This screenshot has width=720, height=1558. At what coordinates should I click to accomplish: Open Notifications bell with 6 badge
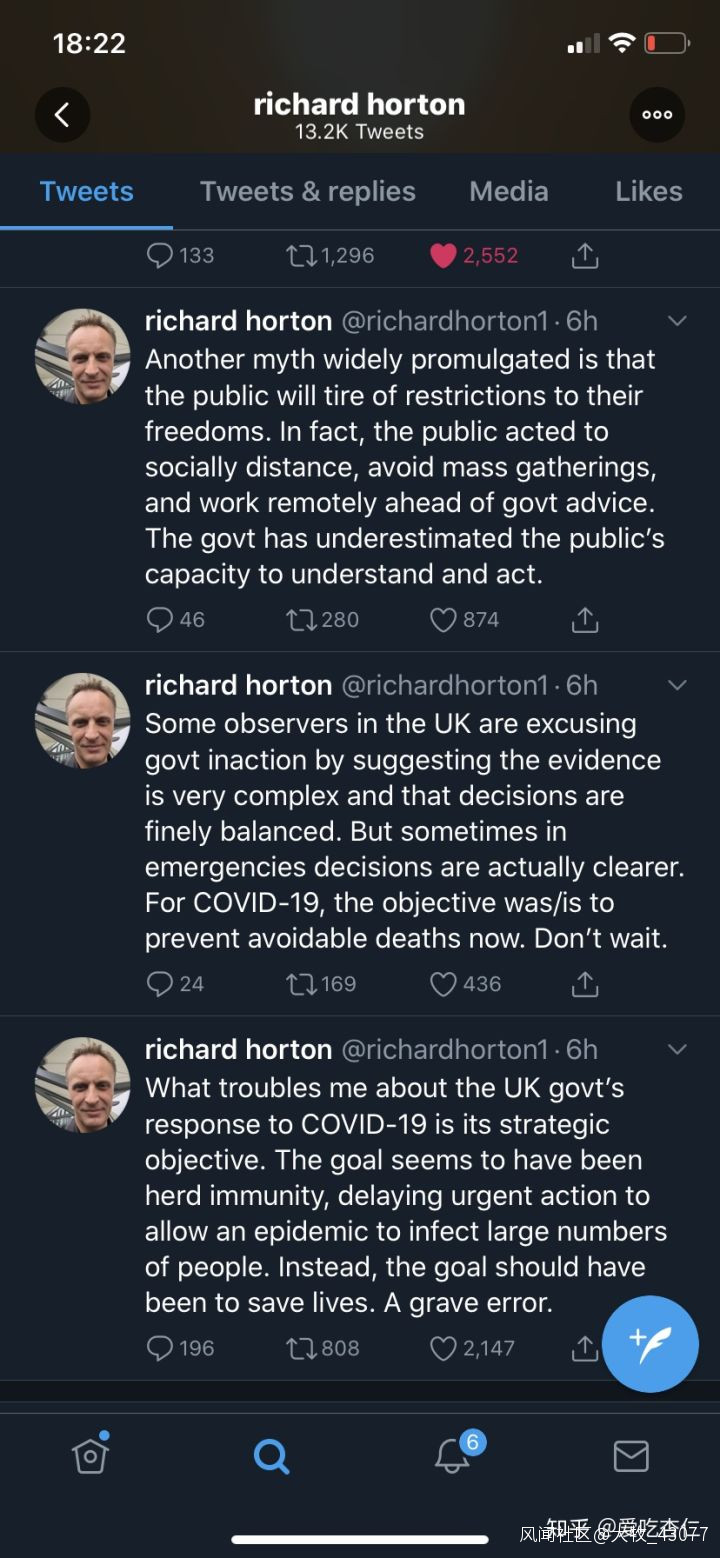[x=453, y=1456]
